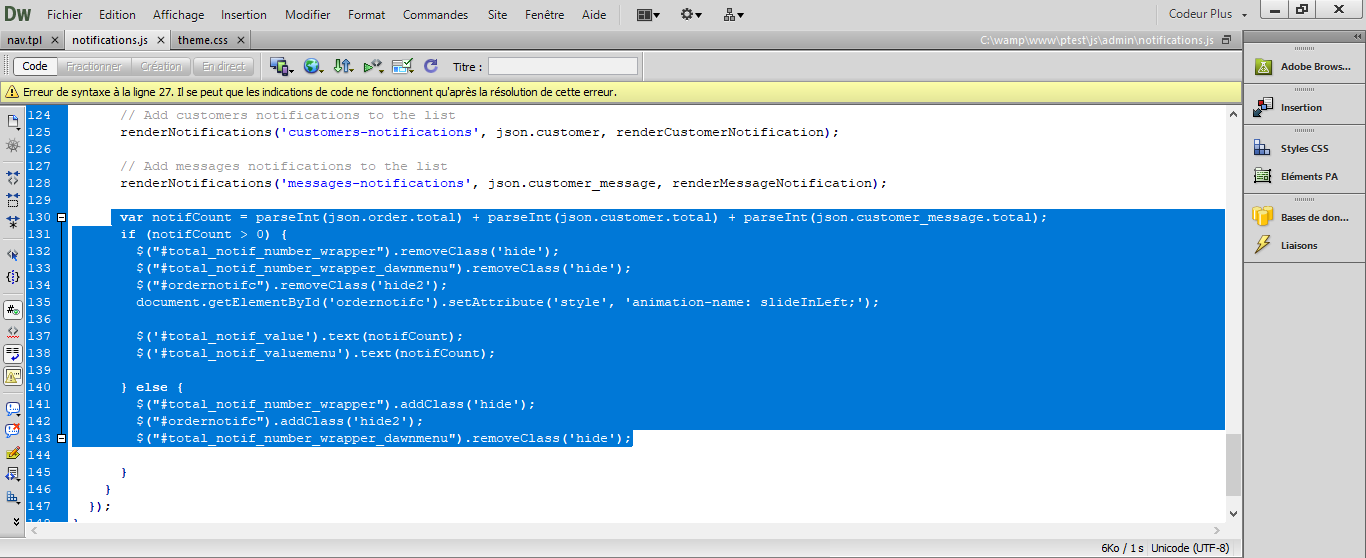Toggle word wrap in the coding toolbar

[13, 354]
